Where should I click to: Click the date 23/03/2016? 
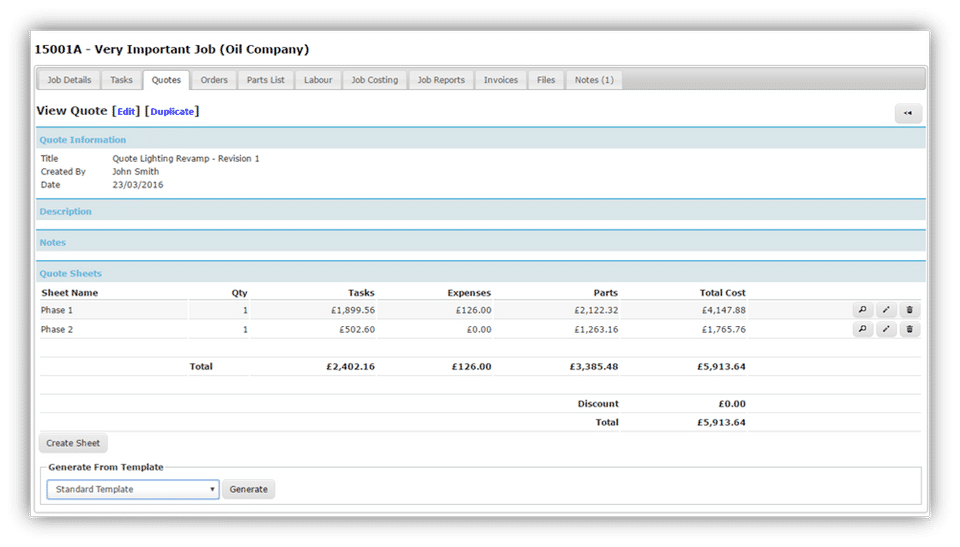138,184
